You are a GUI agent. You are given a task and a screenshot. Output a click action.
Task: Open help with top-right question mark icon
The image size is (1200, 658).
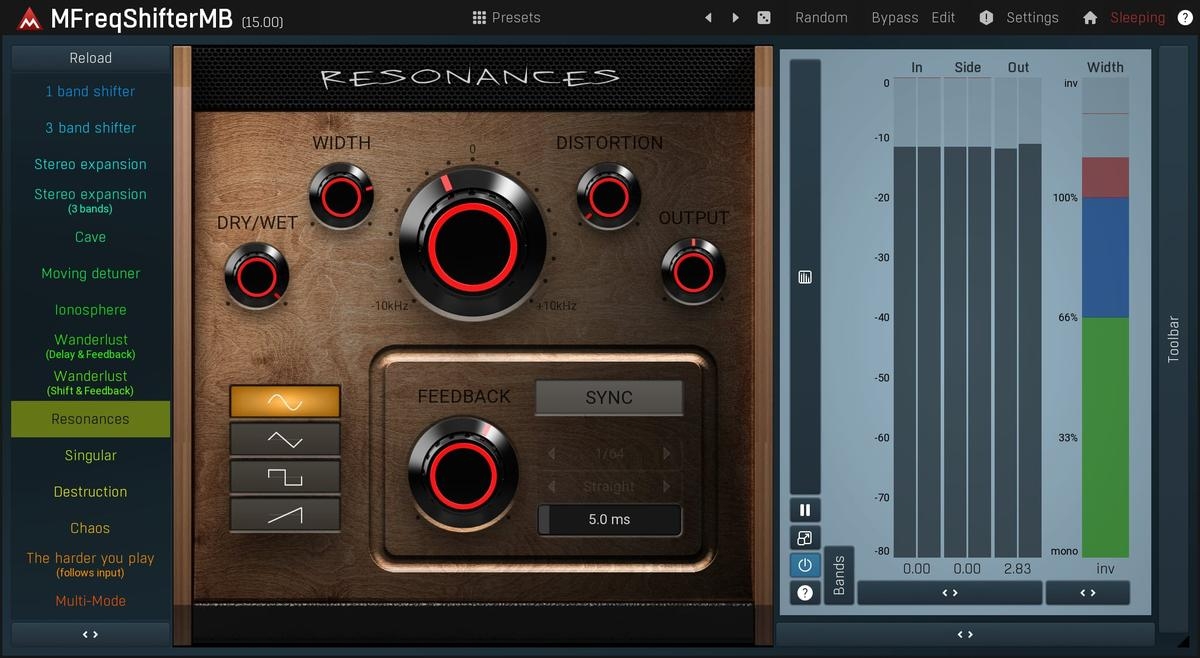(1185, 18)
